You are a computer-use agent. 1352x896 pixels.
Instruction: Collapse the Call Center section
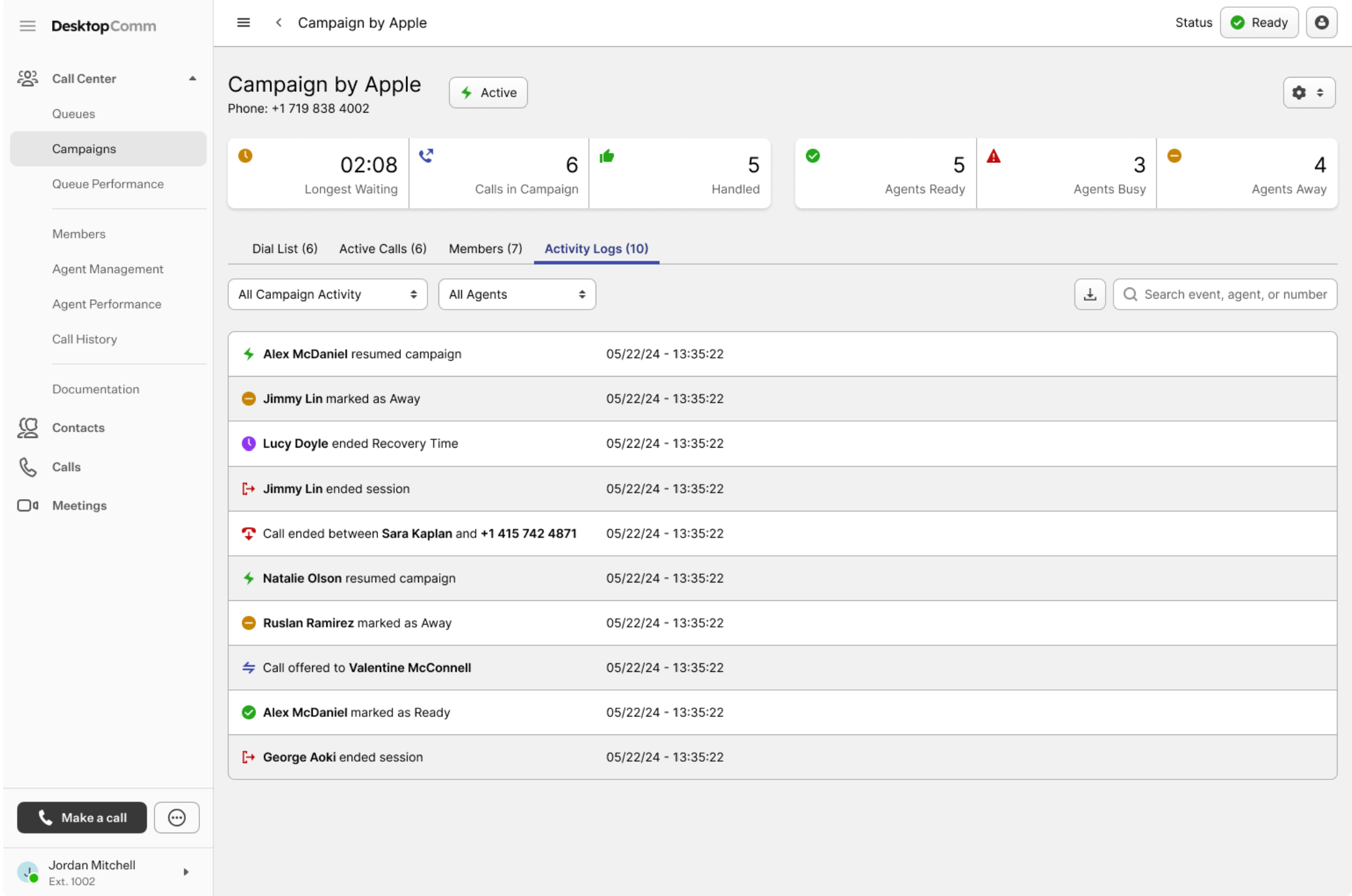192,78
